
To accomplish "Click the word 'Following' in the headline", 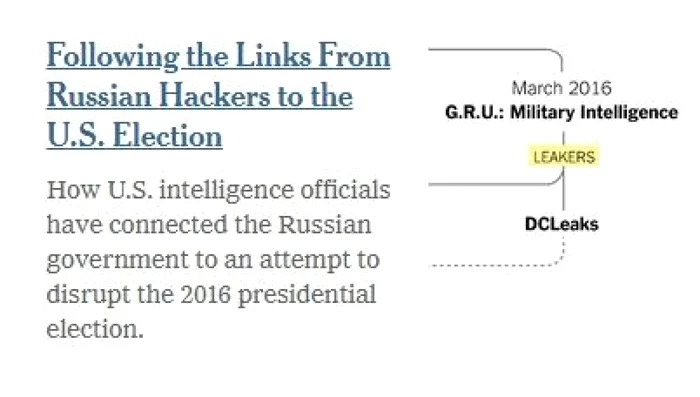I will pos(113,56).
